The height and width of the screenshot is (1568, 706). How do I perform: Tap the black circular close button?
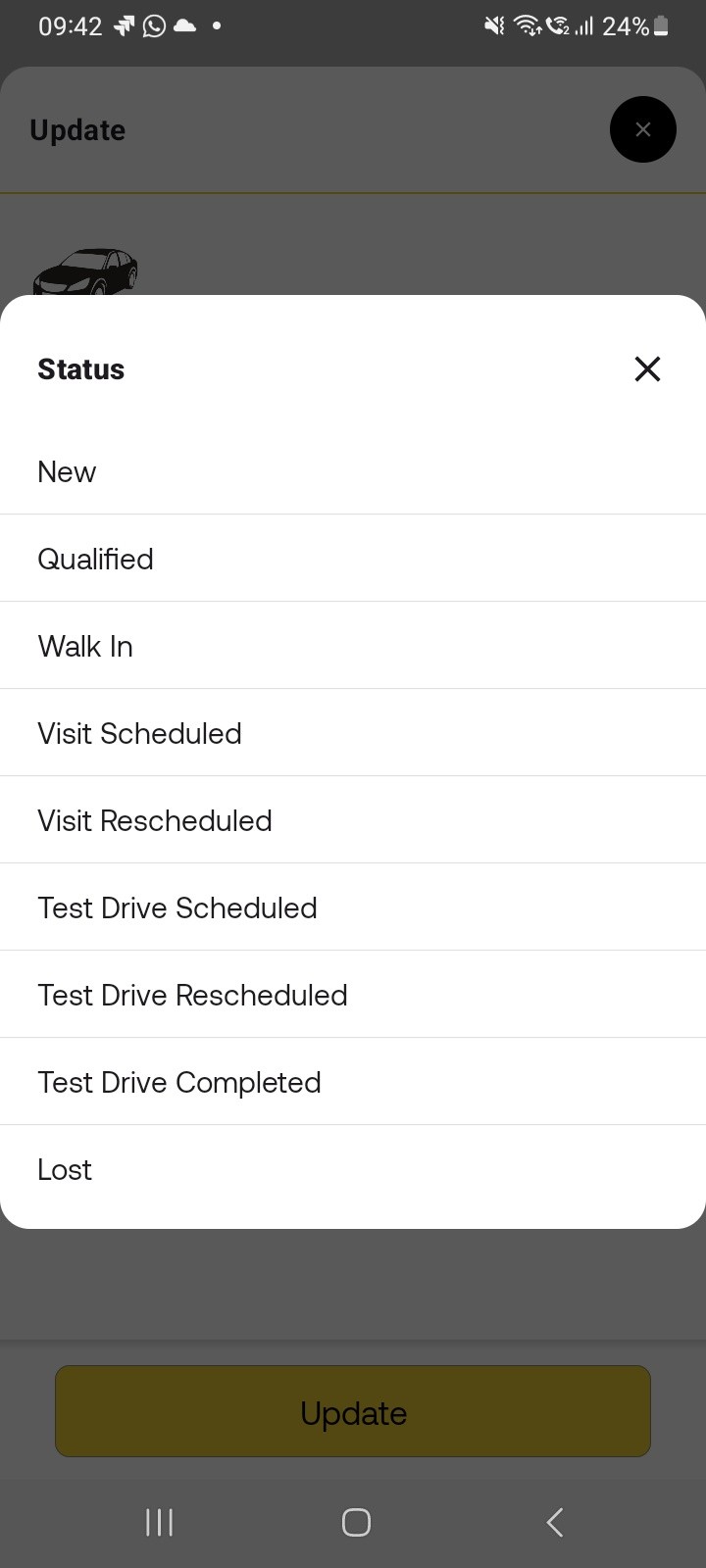(x=643, y=129)
